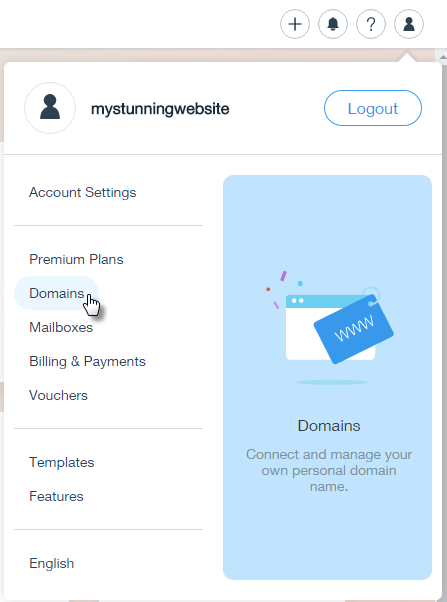Toggle the account profile icon in top bar
The image size is (447, 602).
[409, 24]
